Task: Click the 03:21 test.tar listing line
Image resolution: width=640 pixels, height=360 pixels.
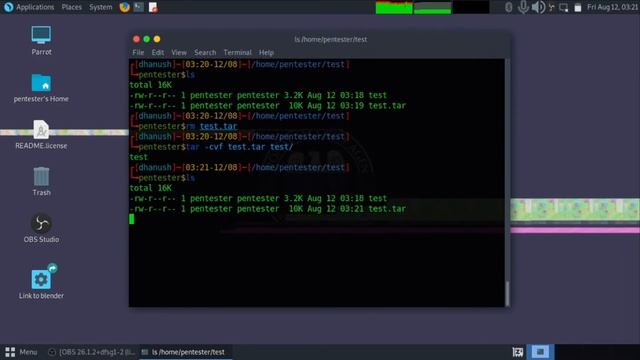Action: [x=268, y=209]
